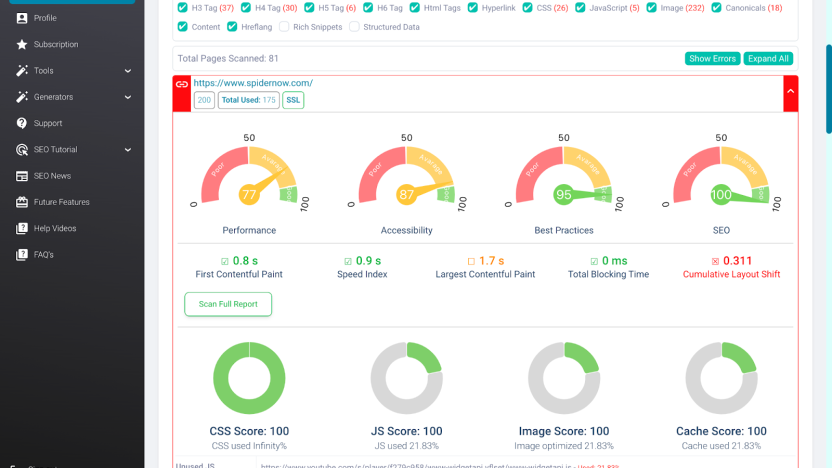Click the First Contentful Paint check icon
Screen dimensions: 832x468
pos(224,261)
